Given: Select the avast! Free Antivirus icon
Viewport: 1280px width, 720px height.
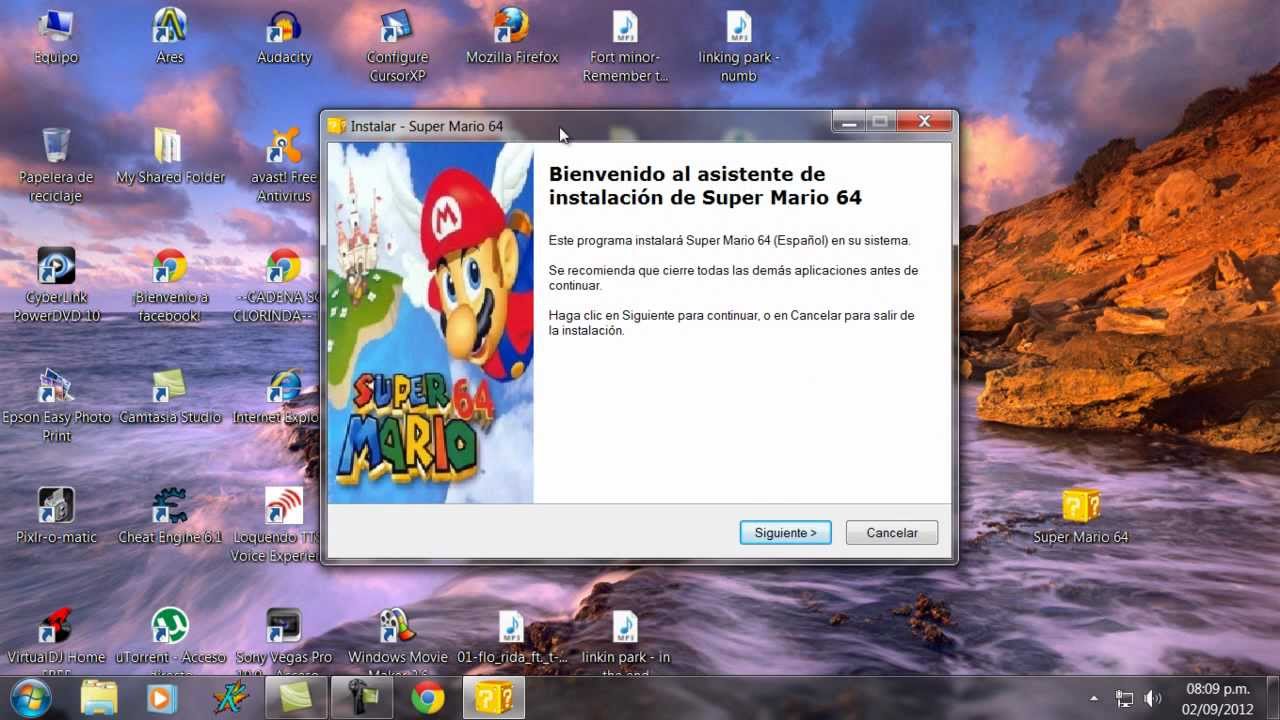Looking at the screenshot, I should point(284,166).
